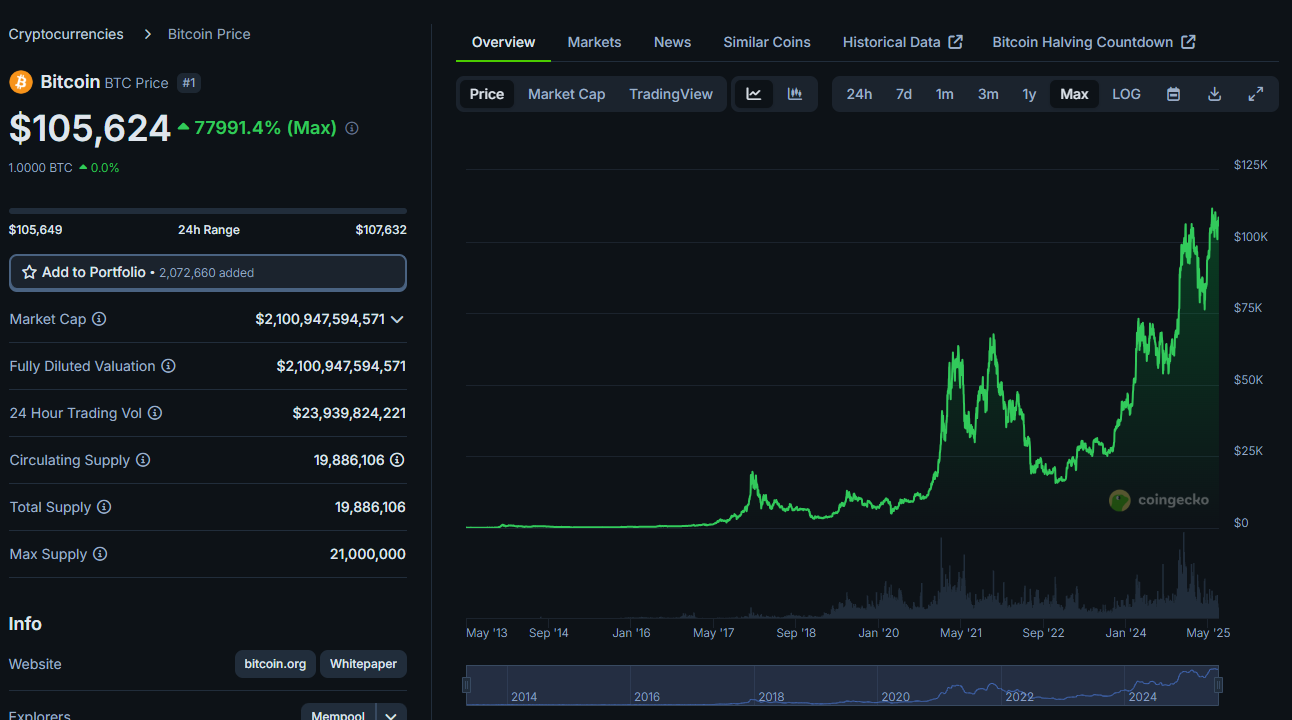Click the chart navigator at 2020
This screenshot has width=1292, height=720.
click(895, 697)
